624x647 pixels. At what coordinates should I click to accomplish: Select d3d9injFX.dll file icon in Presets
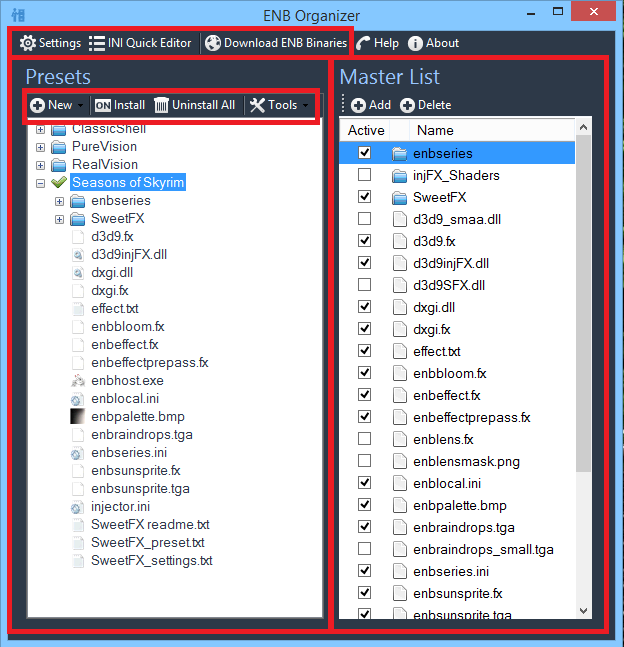click(78, 255)
